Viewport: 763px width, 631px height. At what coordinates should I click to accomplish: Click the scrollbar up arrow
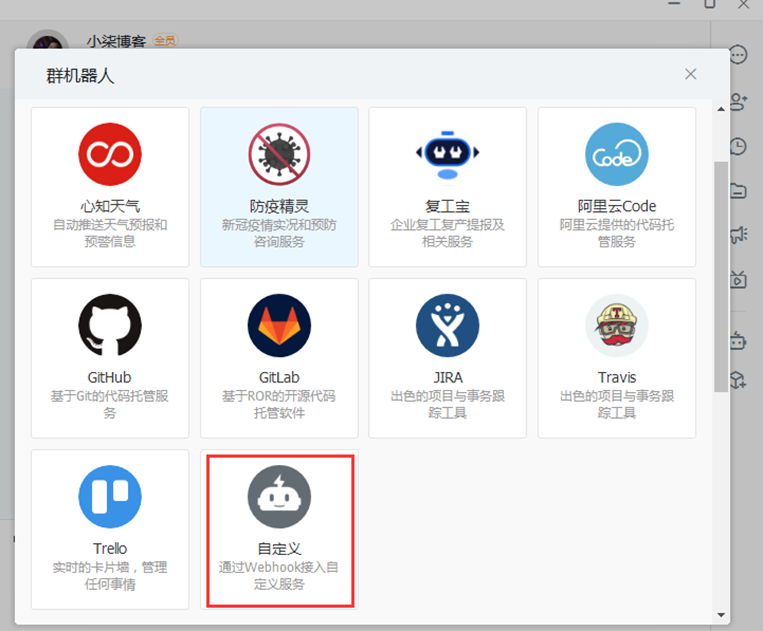tap(721, 109)
